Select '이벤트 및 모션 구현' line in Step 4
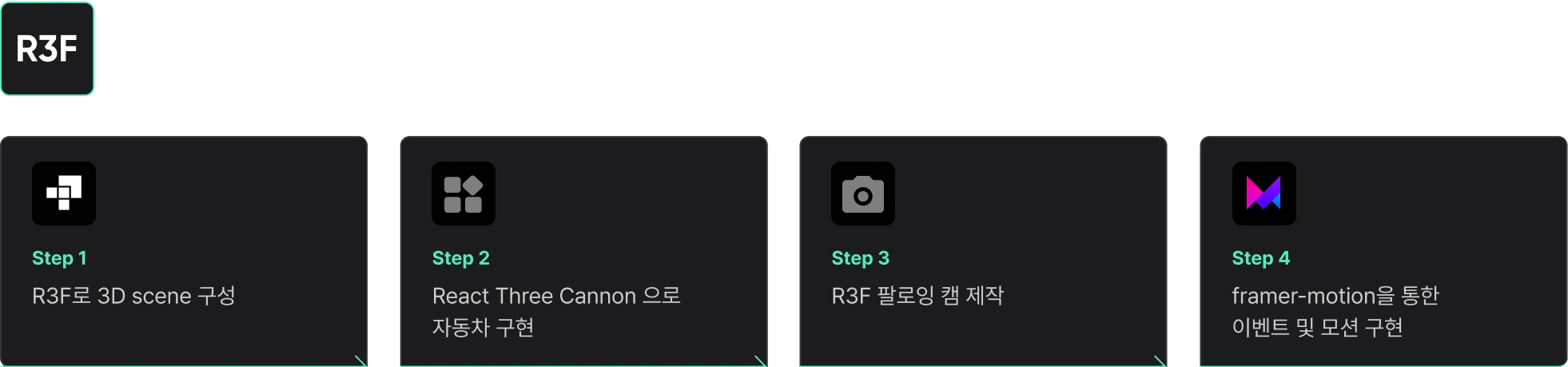The height and width of the screenshot is (367, 1568). (x=1318, y=328)
